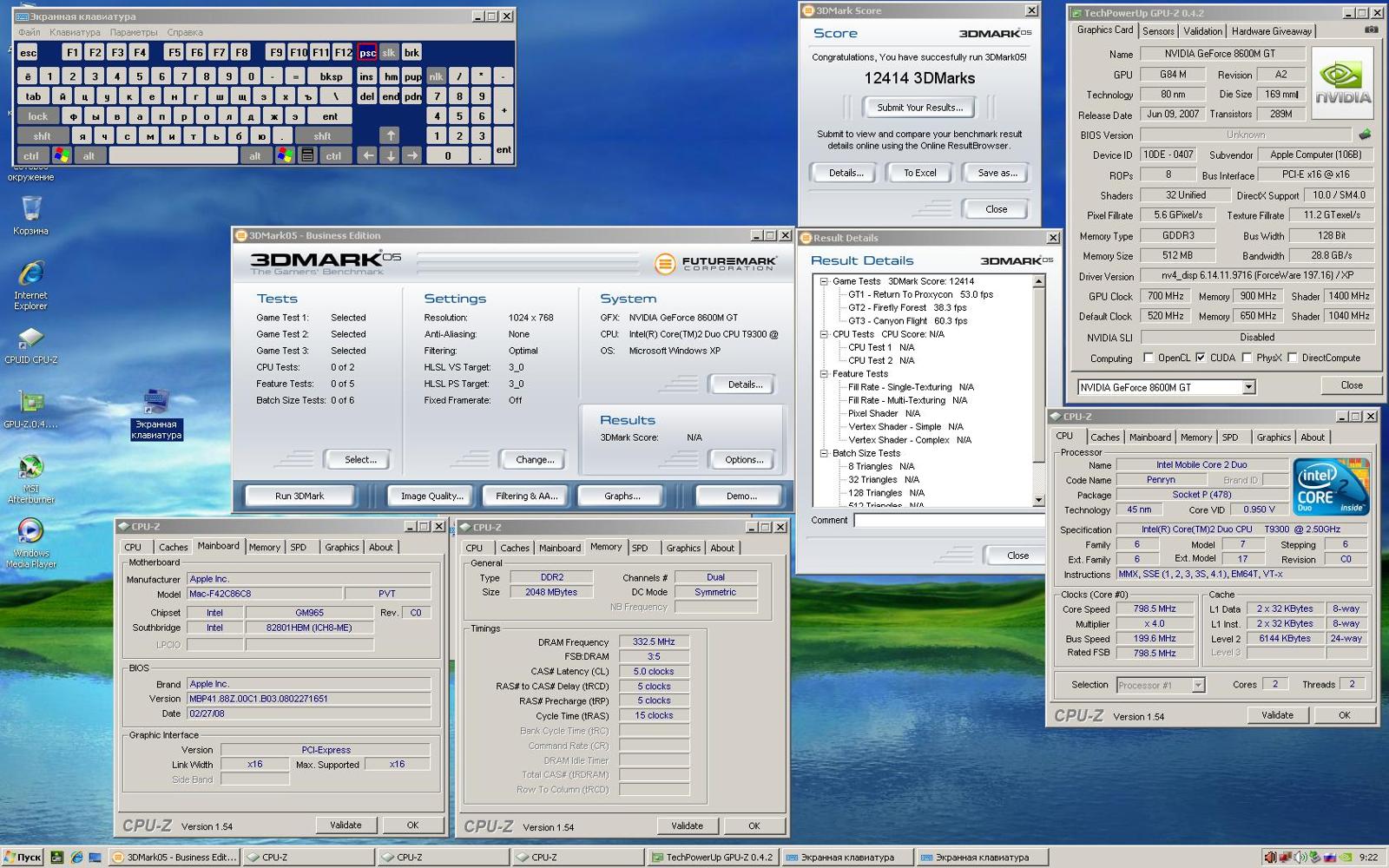Image resolution: width=1389 pixels, height=868 pixels.
Task: Click the BIOS save chip icon in GPU-Z
Action: tap(1365, 135)
